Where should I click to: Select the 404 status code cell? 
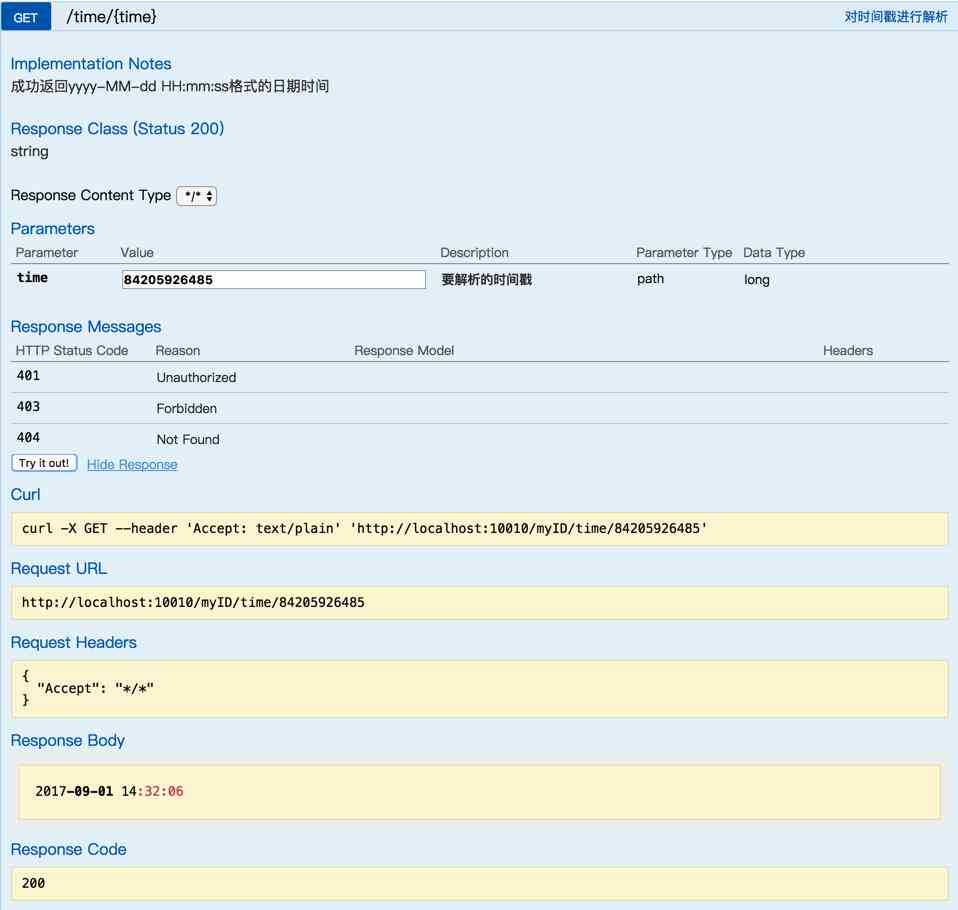coord(28,438)
